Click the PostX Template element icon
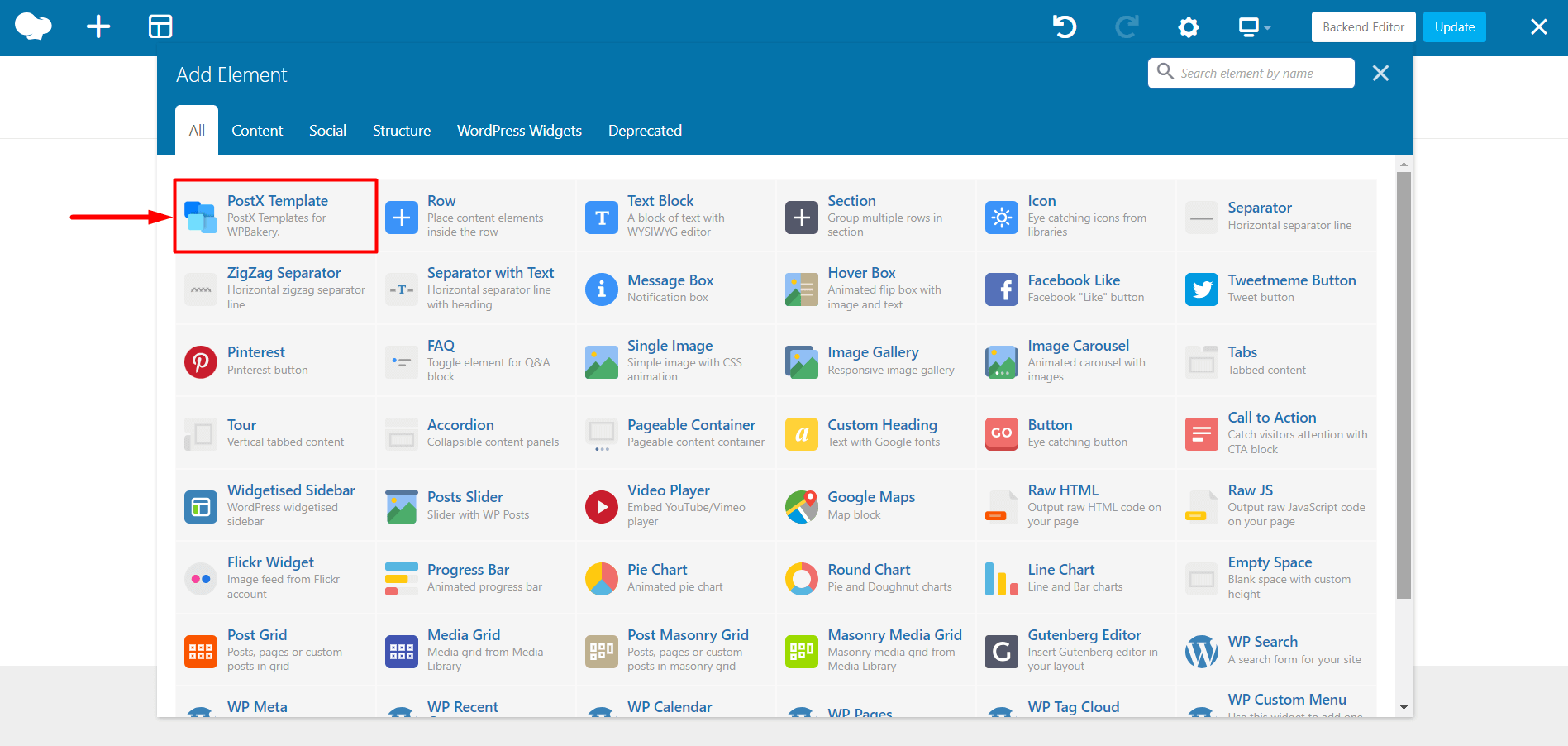 (x=201, y=217)
